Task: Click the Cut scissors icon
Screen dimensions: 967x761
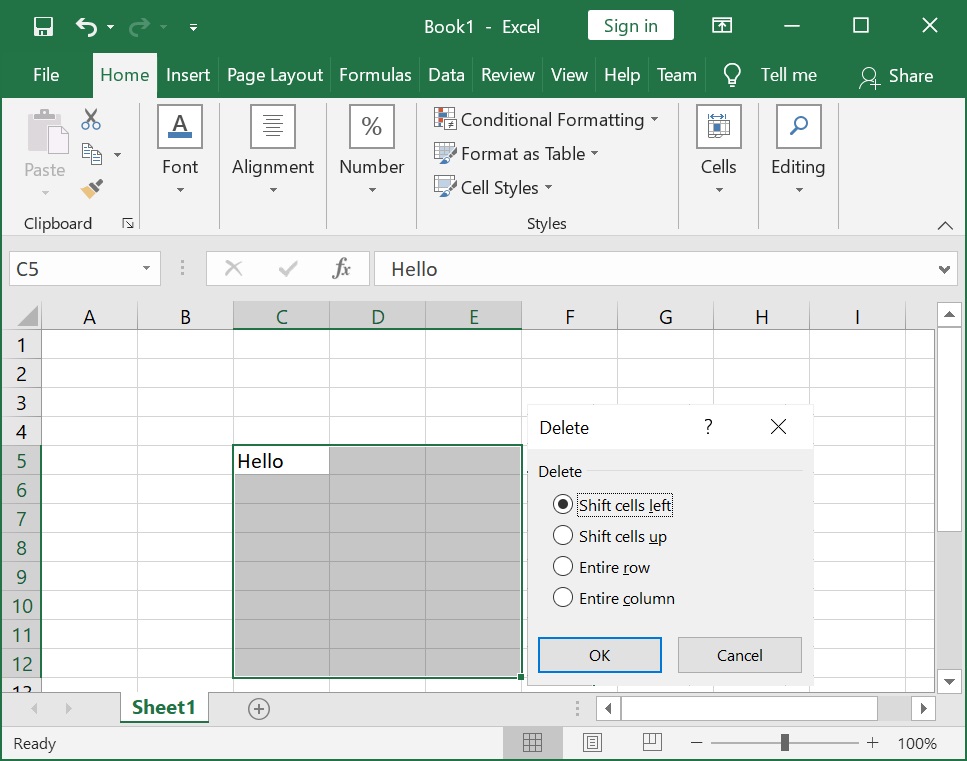Action: coord(91,120)
